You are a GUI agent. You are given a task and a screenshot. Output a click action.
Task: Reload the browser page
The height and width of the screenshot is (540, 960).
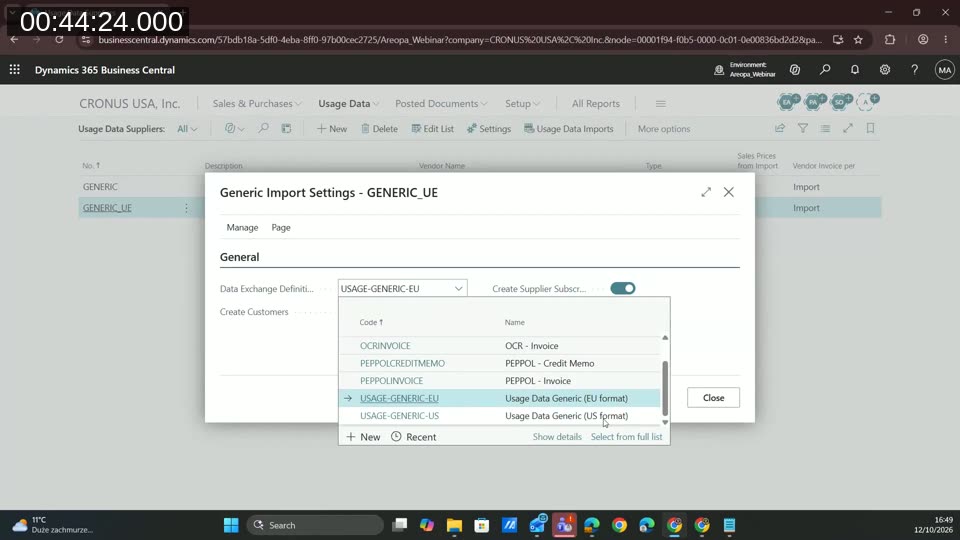(59, 39)
